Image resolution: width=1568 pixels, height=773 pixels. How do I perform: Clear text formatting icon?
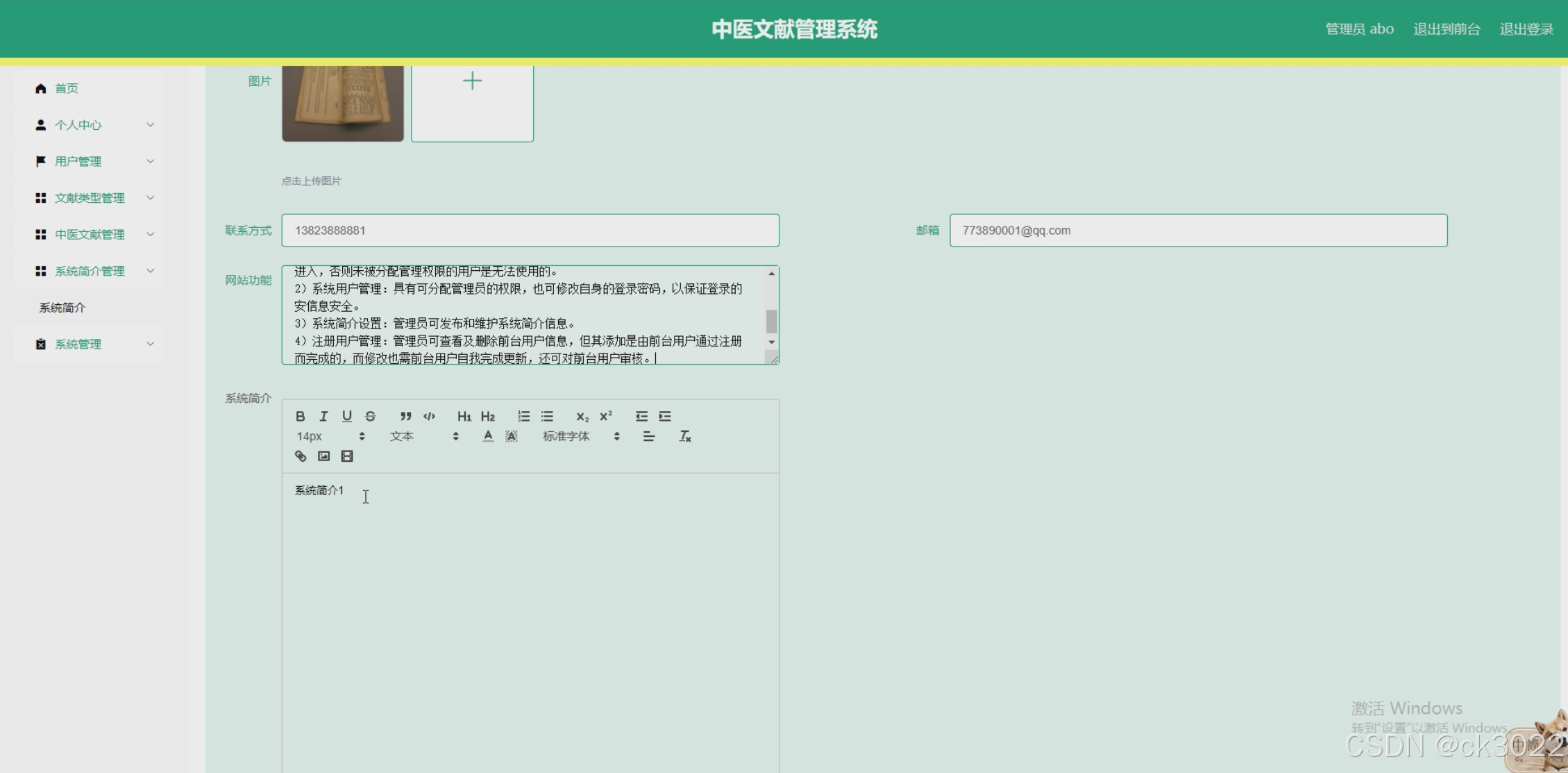click(x=685, y=436)
